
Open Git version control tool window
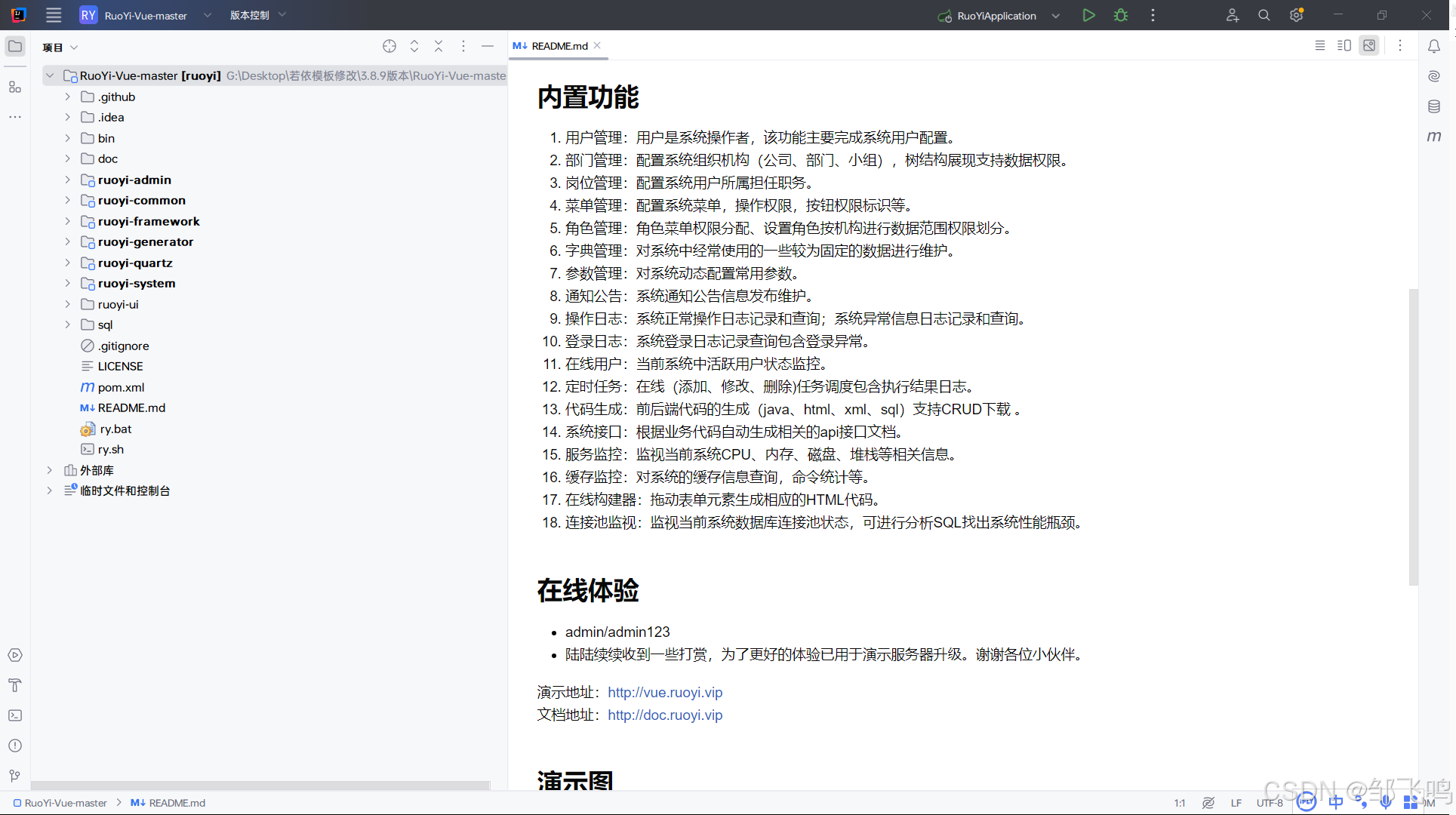tap(15, 776)
